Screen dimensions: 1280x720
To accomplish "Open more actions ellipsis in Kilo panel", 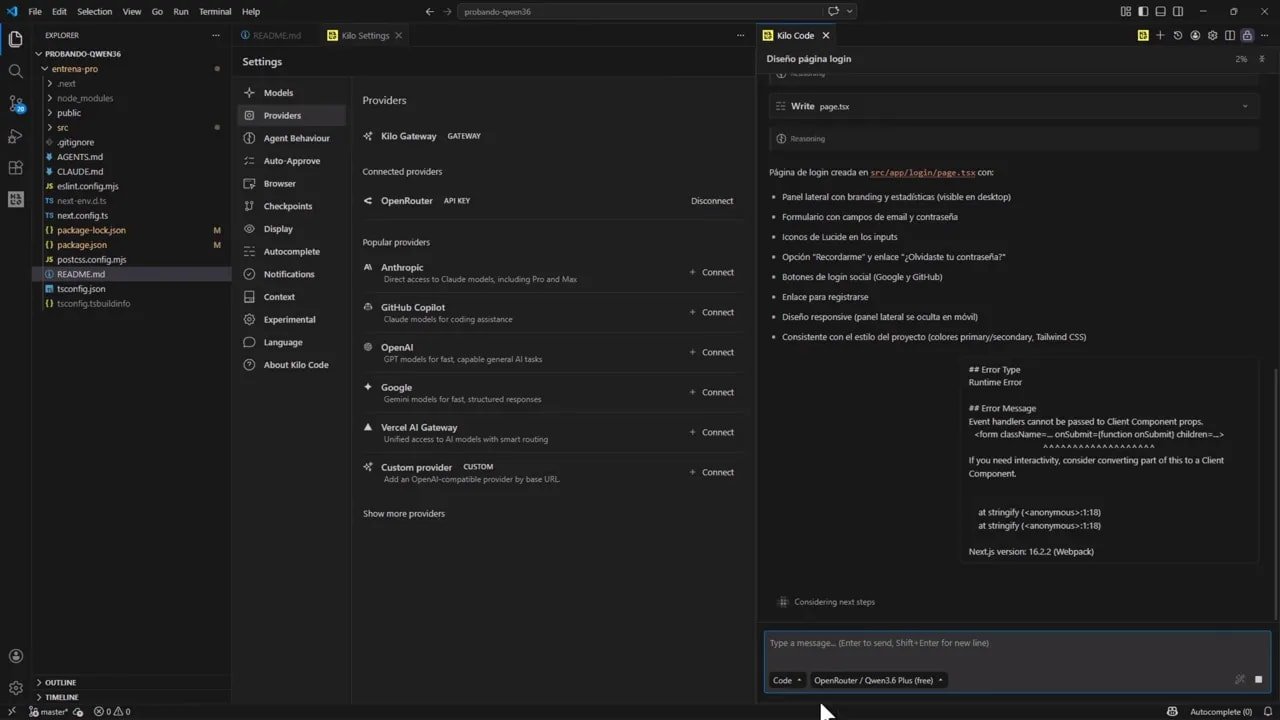I will click(x=1265, y=35).
